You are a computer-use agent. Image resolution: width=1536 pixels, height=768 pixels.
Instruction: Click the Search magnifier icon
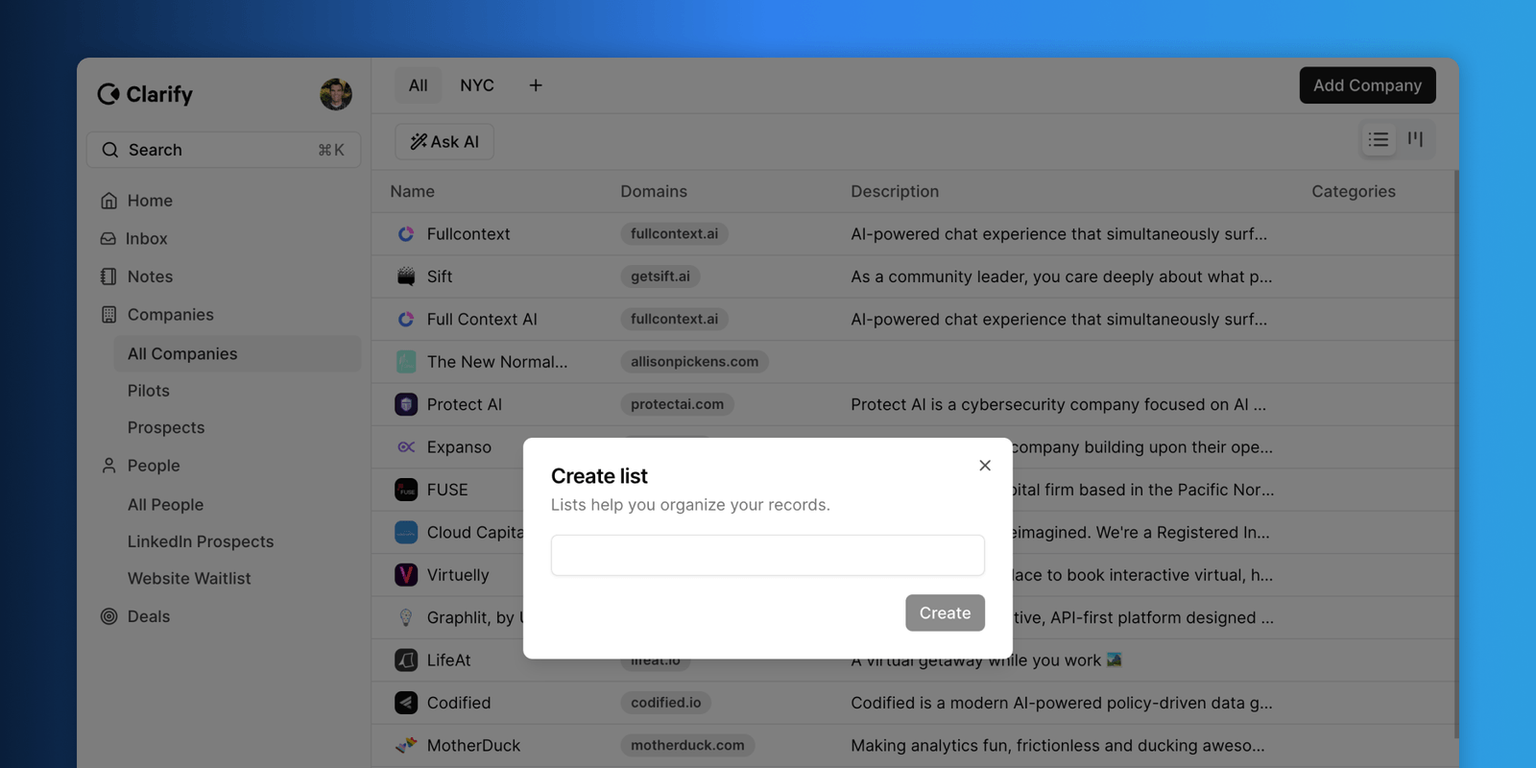110,150
